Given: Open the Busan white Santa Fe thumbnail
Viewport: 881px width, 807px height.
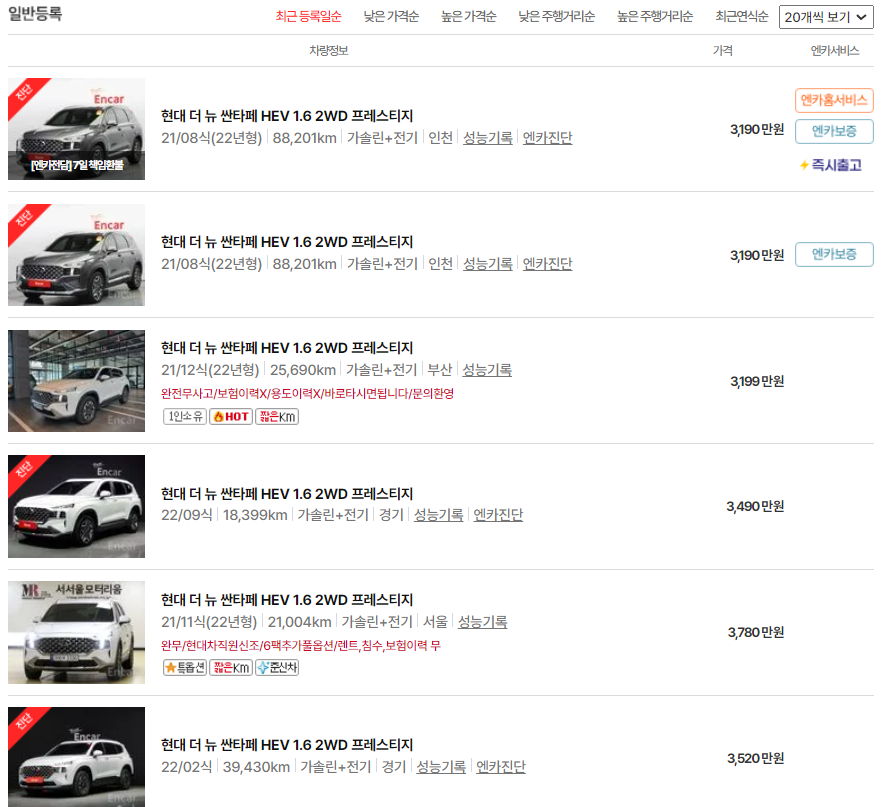Looking at the screenshot, I should [76, 381].
